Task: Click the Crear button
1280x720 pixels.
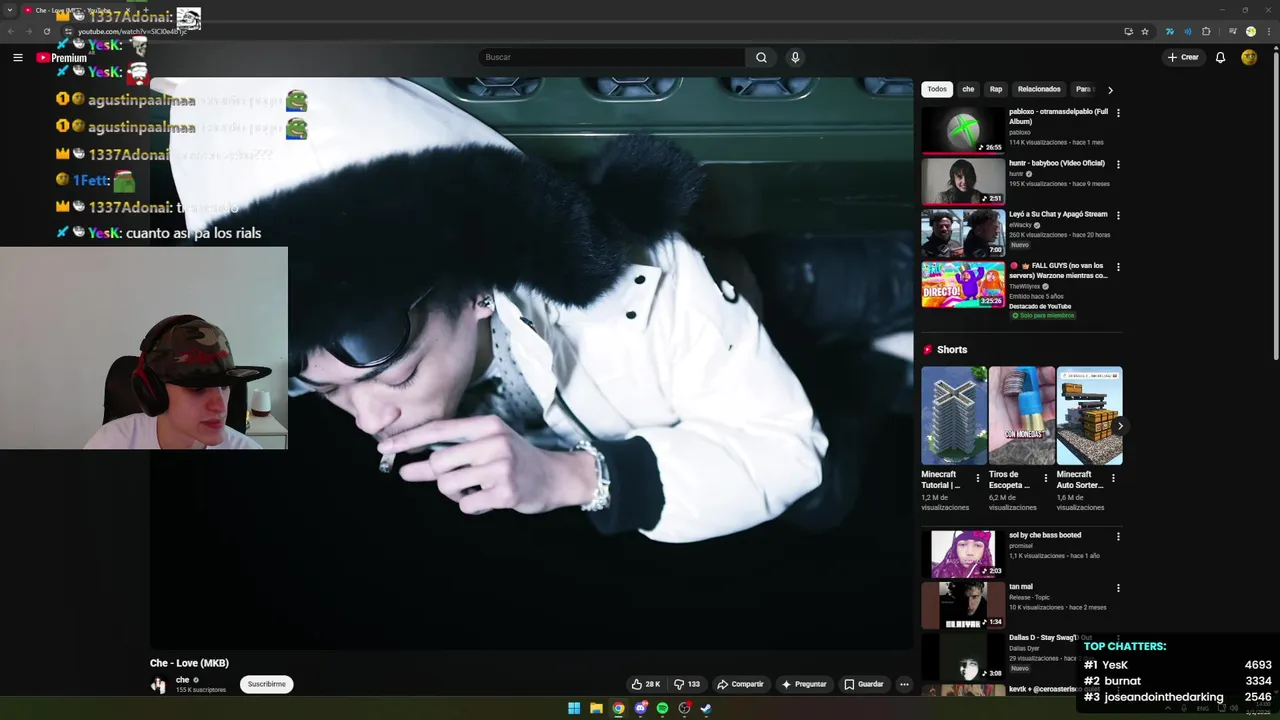Action: (1183, 57)
